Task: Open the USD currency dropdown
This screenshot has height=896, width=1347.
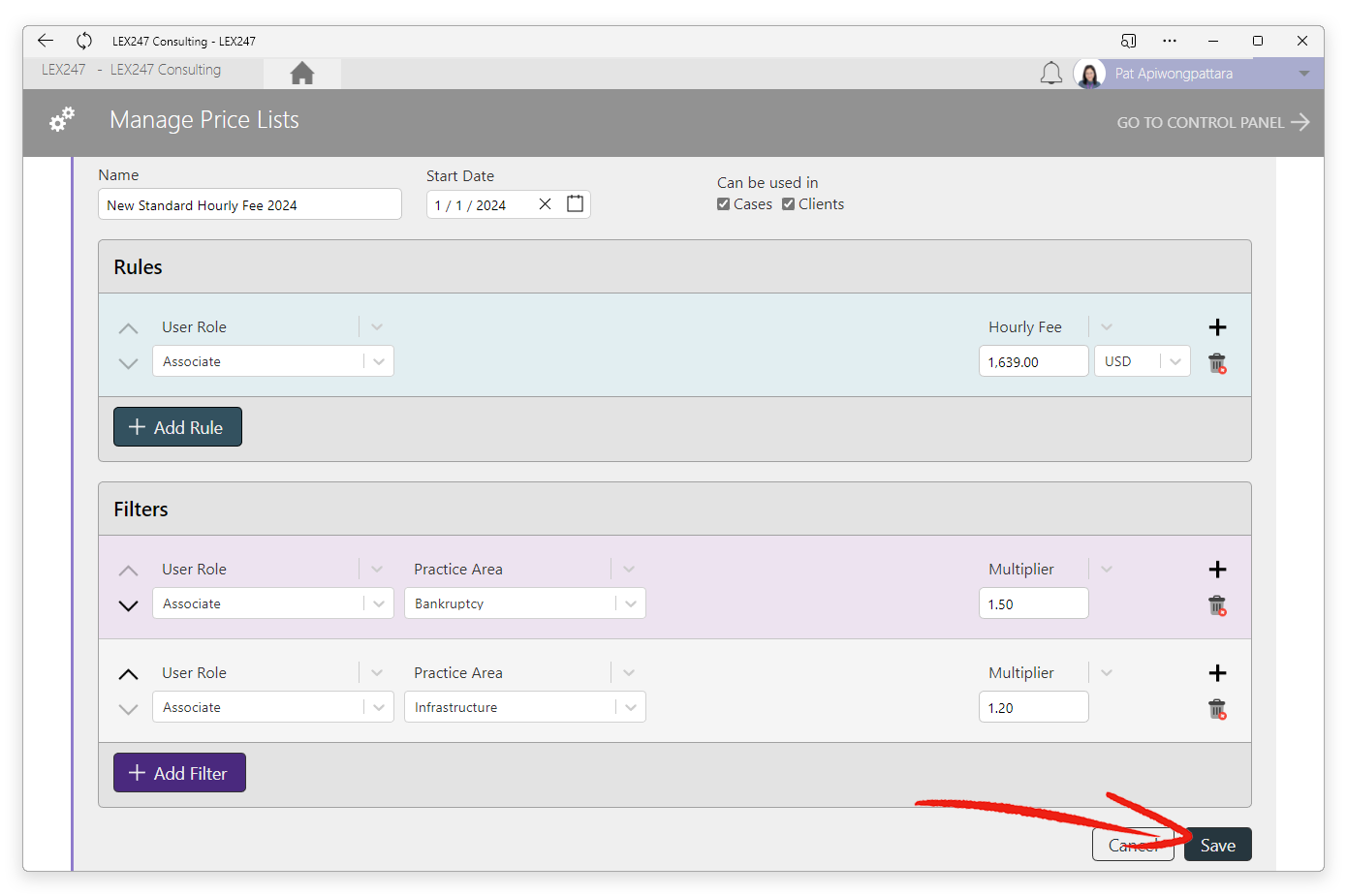Action: [1175, 361]
